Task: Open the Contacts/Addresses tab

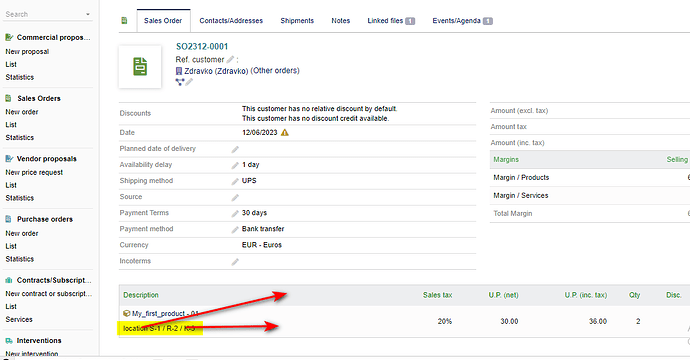Action: (231, 21)
